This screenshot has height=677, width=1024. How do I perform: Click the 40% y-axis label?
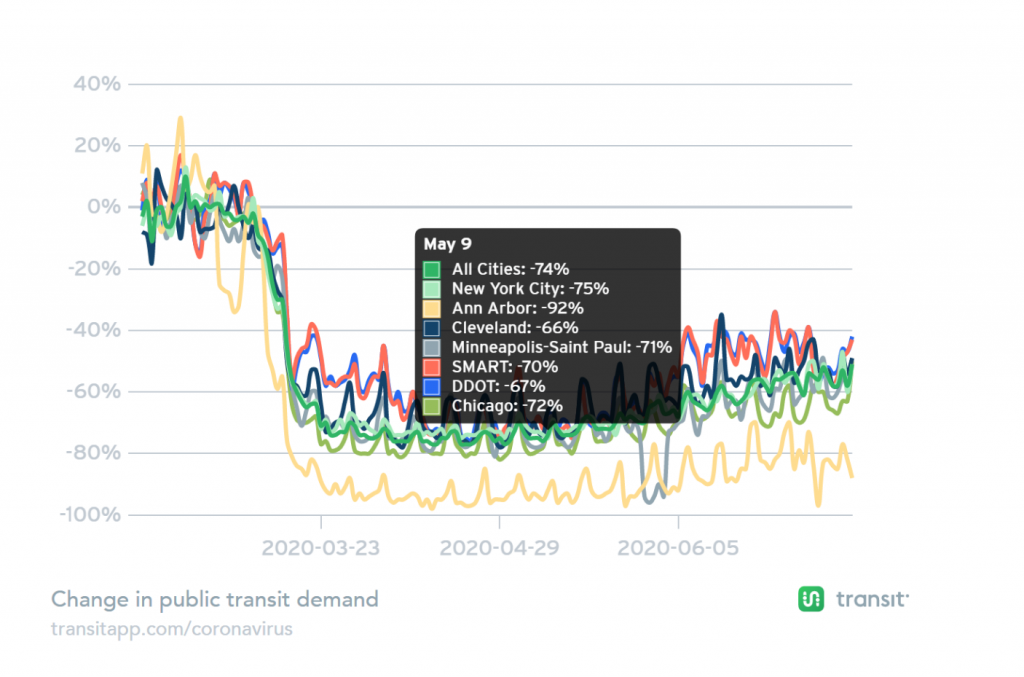(97, 84)
